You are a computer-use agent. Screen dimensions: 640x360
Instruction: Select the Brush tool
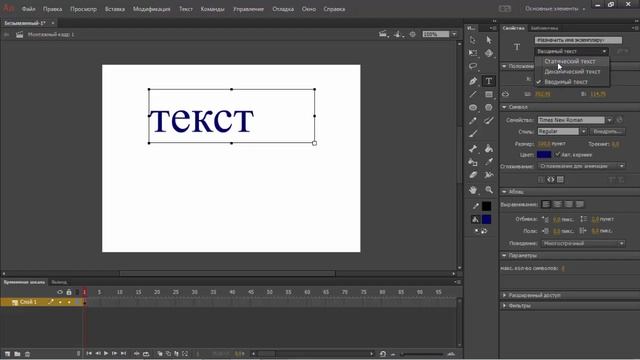(x=489, y=120)
